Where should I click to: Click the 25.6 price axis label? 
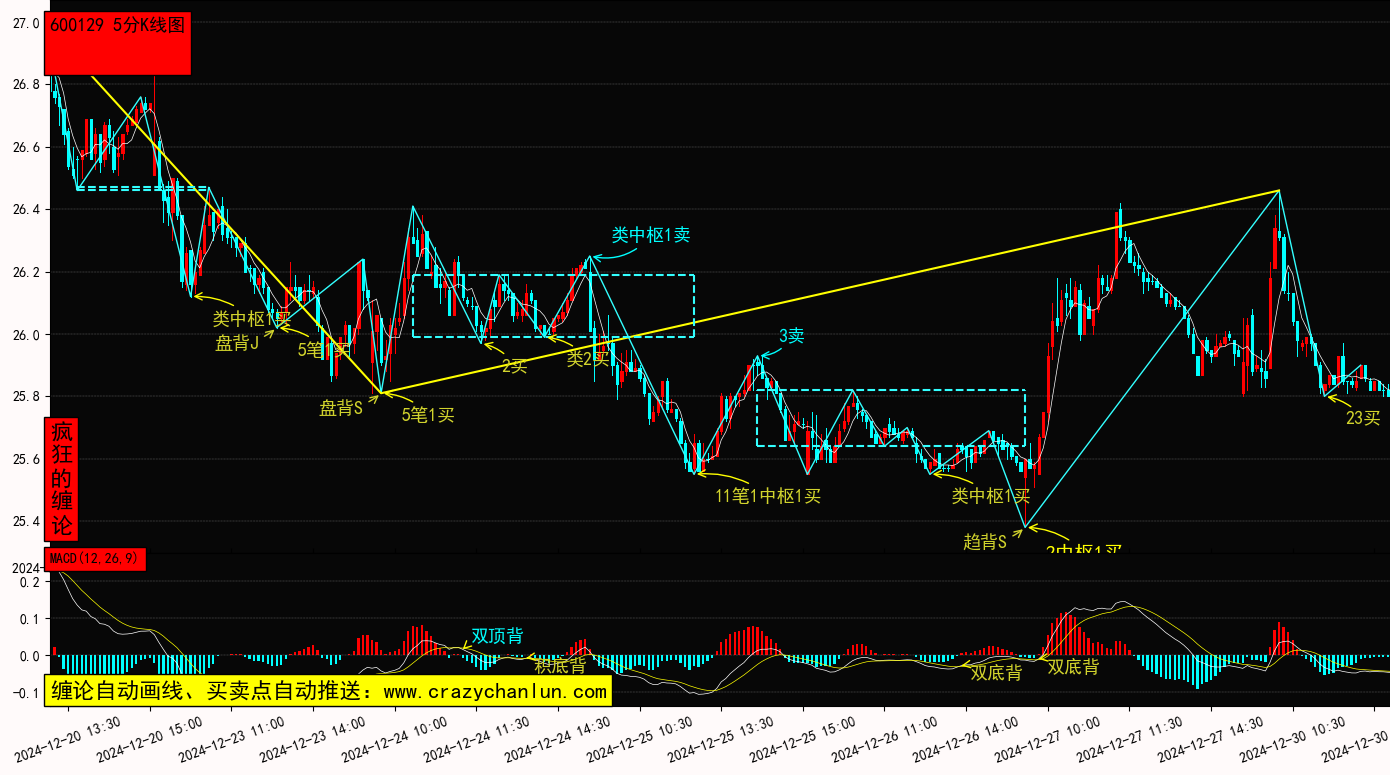26,460
